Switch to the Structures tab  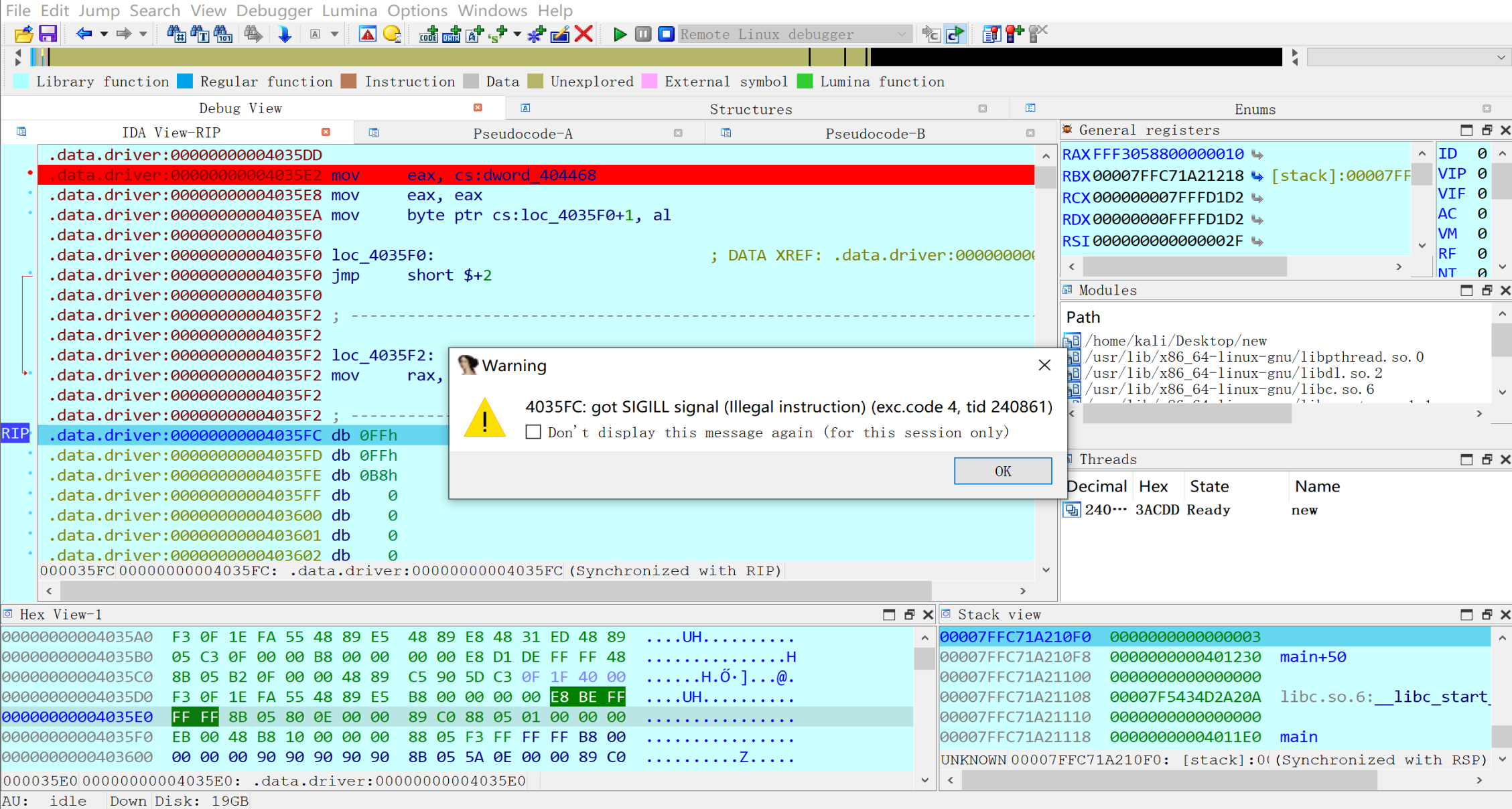pos(751,109)
